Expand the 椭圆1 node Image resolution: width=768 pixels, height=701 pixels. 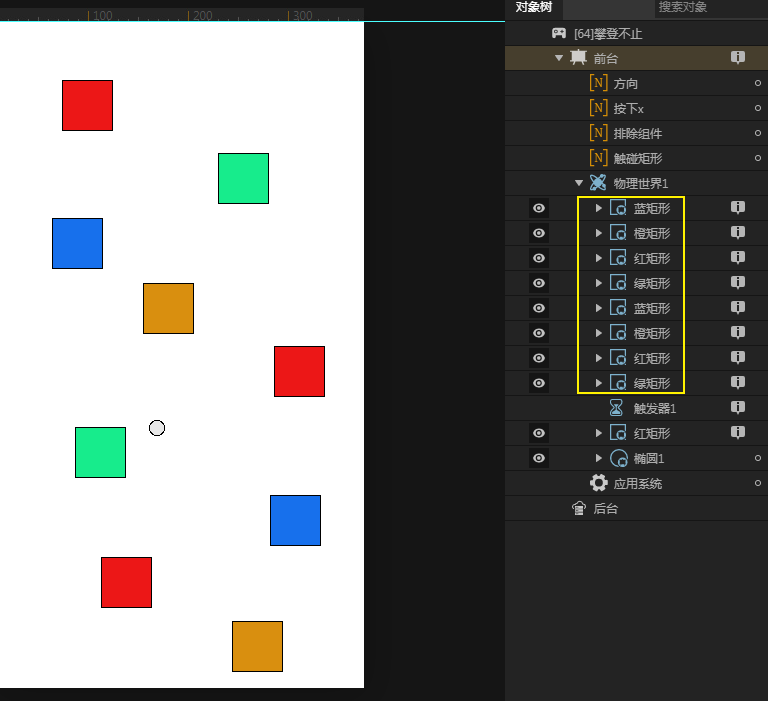(x=599, y=458)
